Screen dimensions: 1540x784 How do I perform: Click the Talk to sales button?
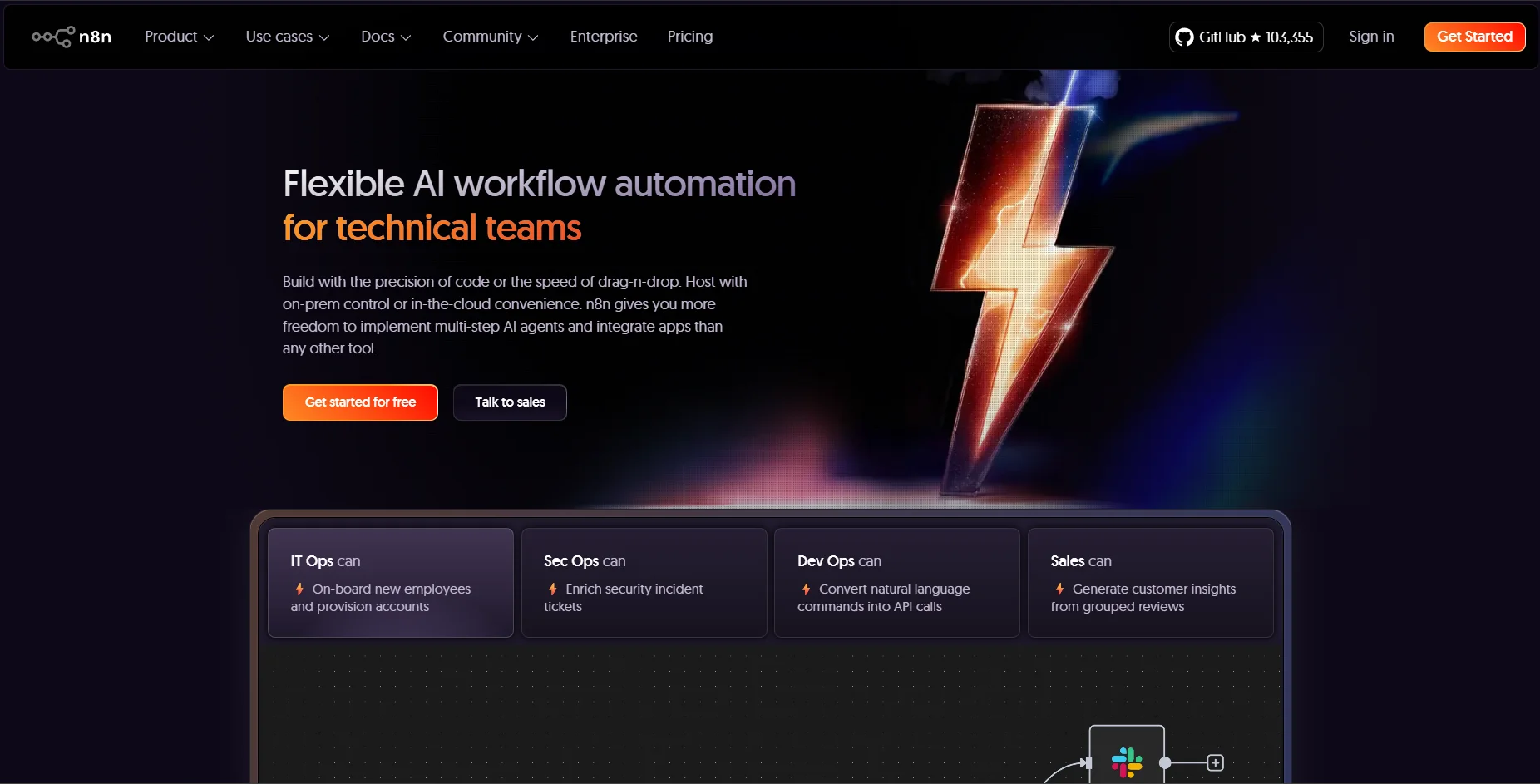[x=510, y=402]
